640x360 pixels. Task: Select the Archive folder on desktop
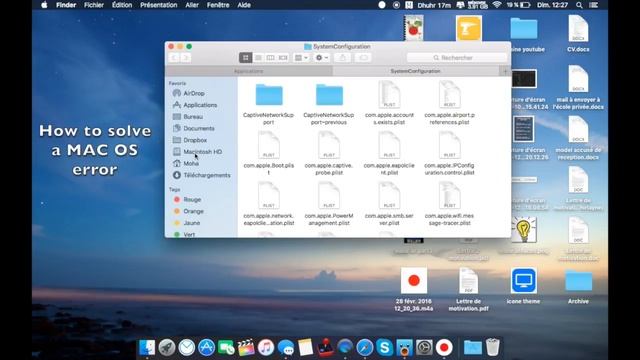[578, 287]
